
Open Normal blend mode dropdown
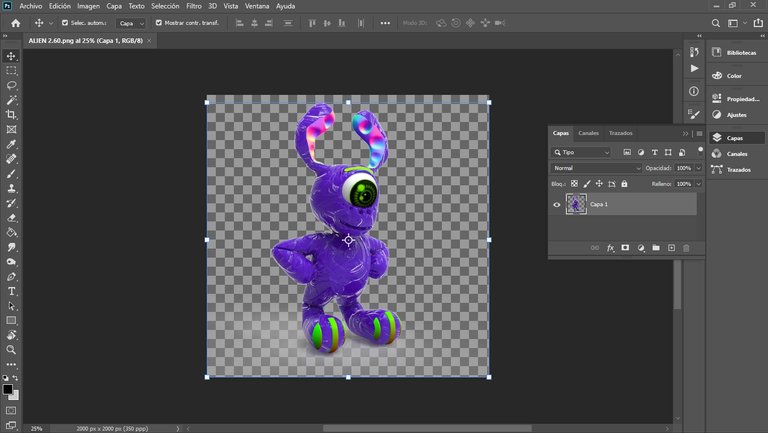(x=596, y=168)
